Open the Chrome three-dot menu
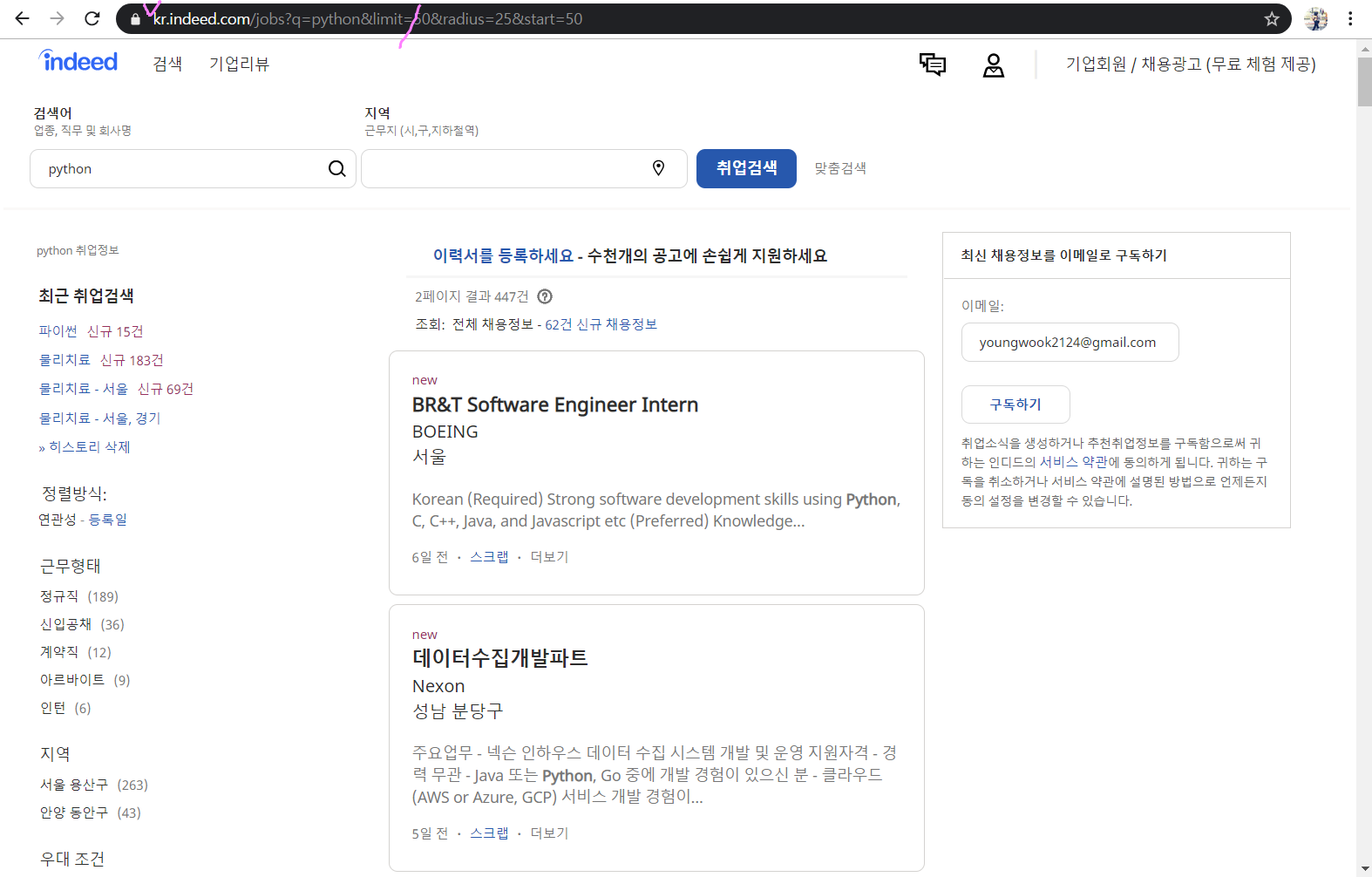1372x877 pixels. 1350,18
